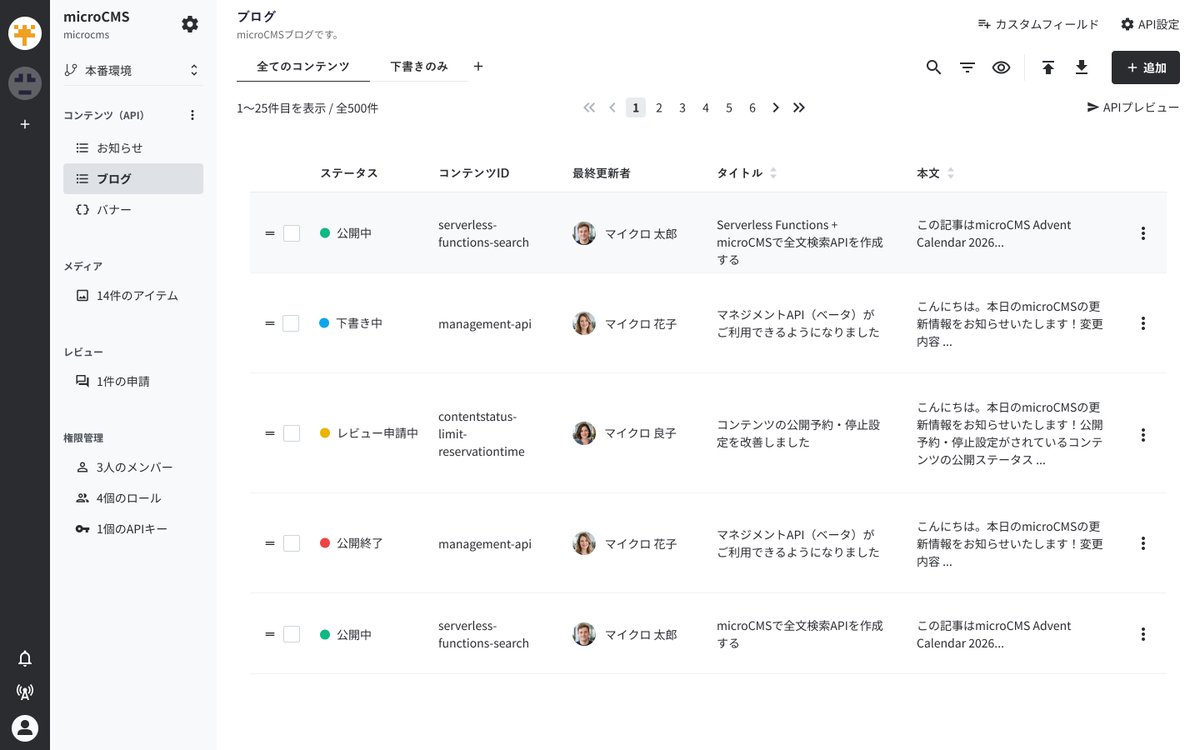Select the orange microCMS service logo
The image size is (1200, 750).
pyautogui.click(x=25, y=33)
